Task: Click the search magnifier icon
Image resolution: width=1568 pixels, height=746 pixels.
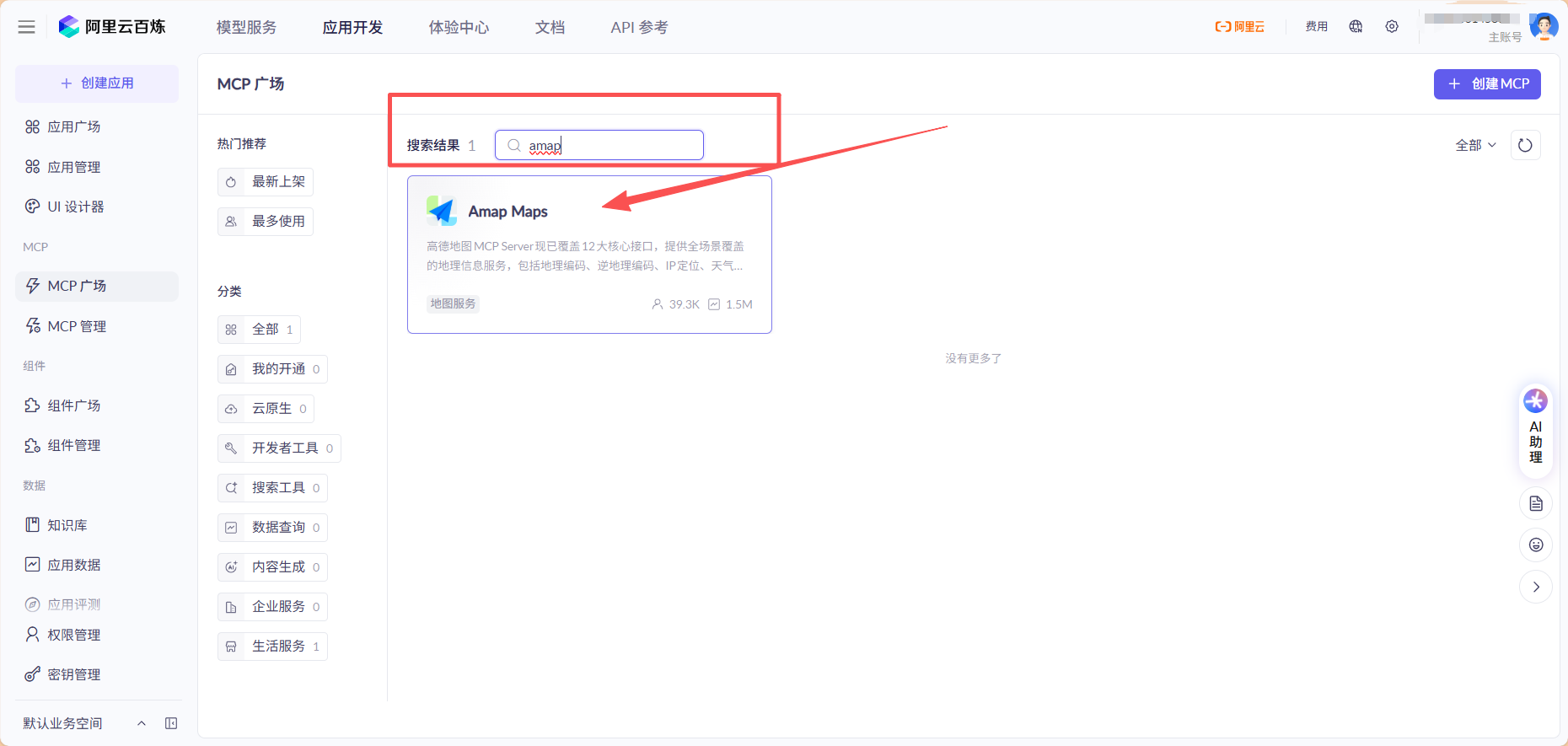Action: [x=514, y=145]
